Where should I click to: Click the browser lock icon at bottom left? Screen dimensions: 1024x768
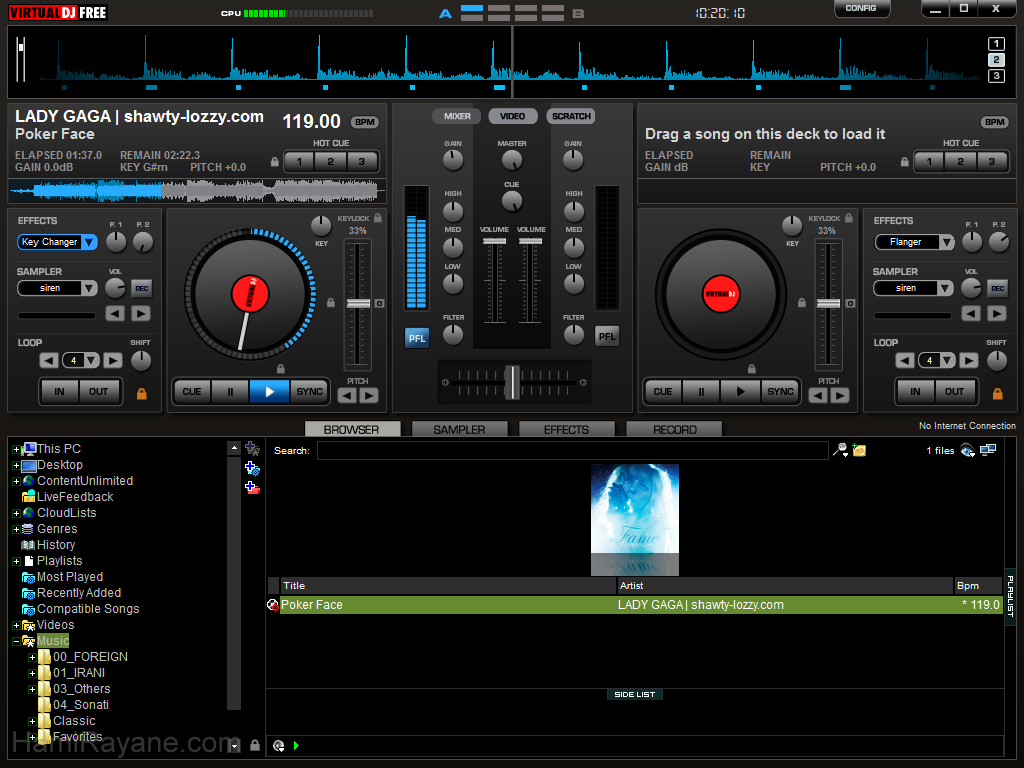[x=255, y=745]
